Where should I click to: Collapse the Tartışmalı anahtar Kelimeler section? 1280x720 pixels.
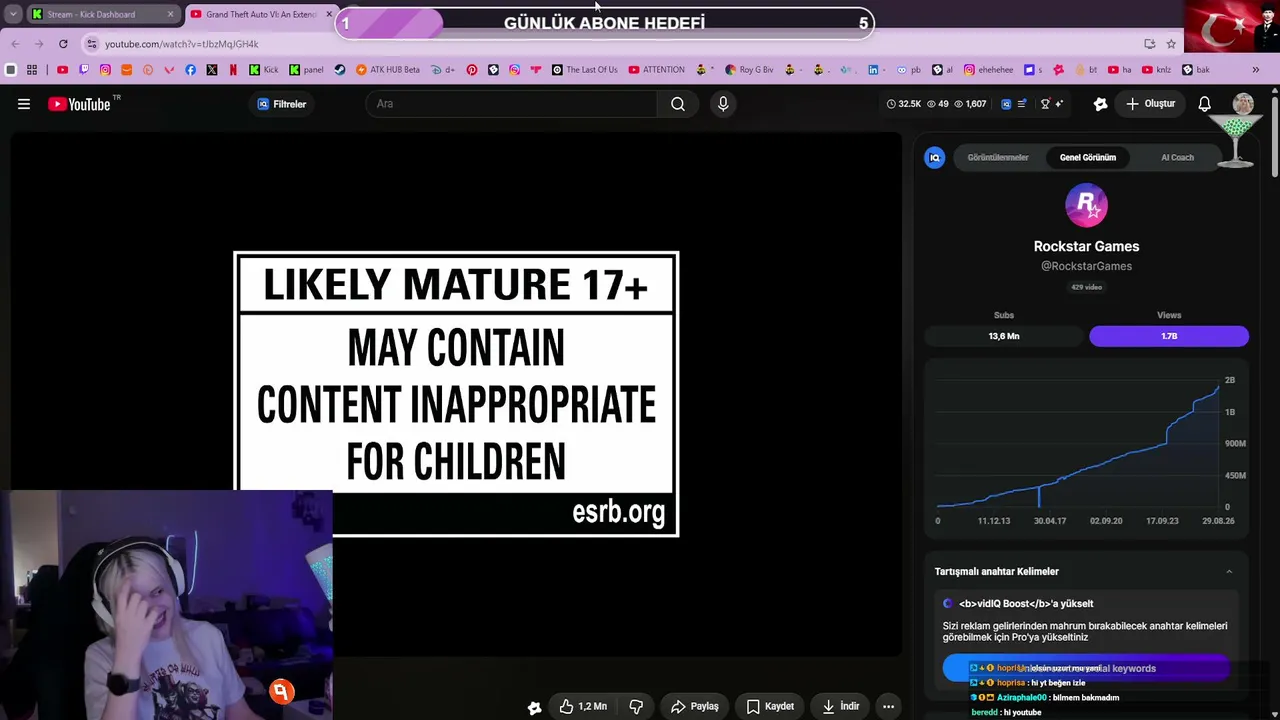point(1229,572)
